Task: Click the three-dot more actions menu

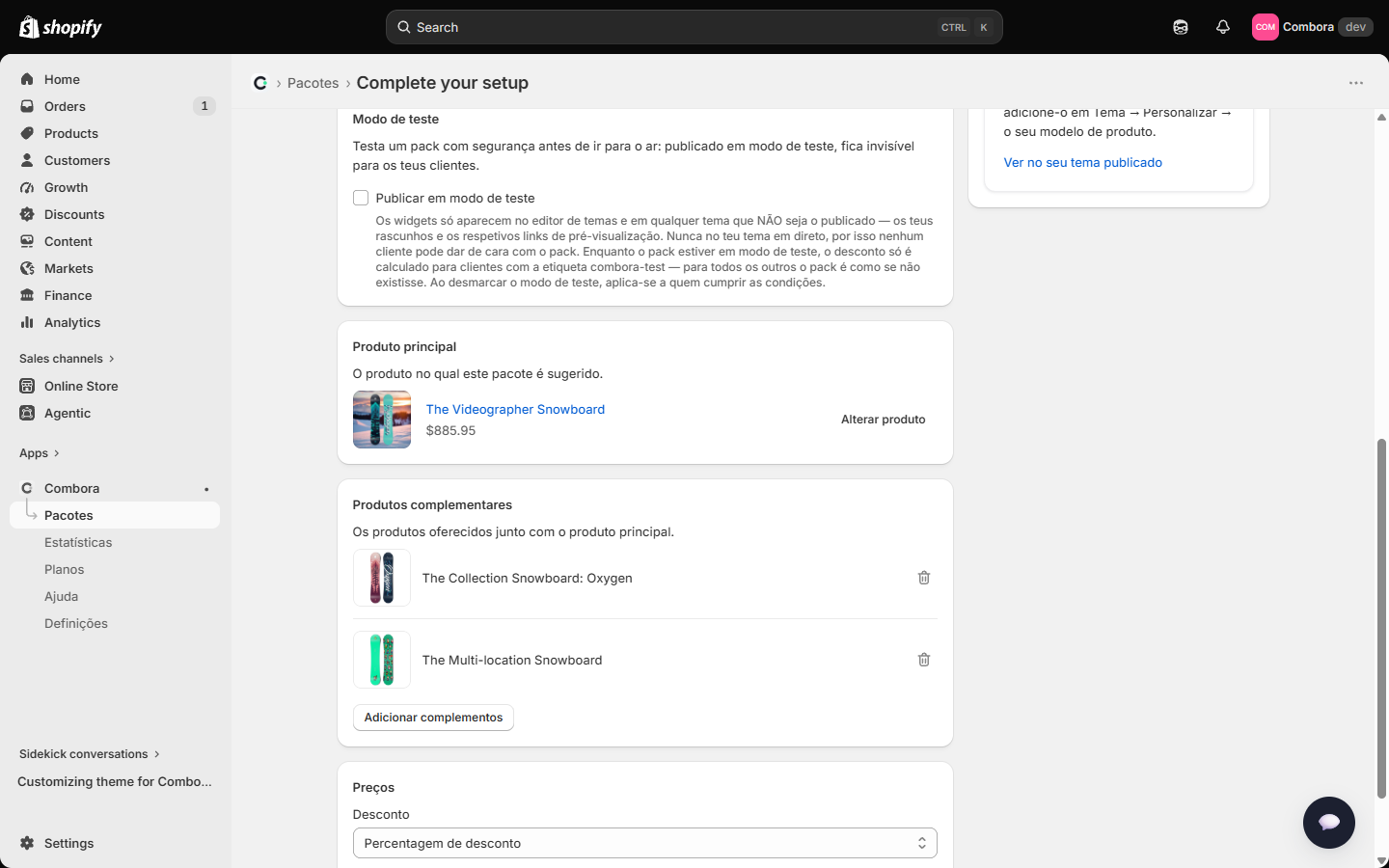Action: 1356,83
